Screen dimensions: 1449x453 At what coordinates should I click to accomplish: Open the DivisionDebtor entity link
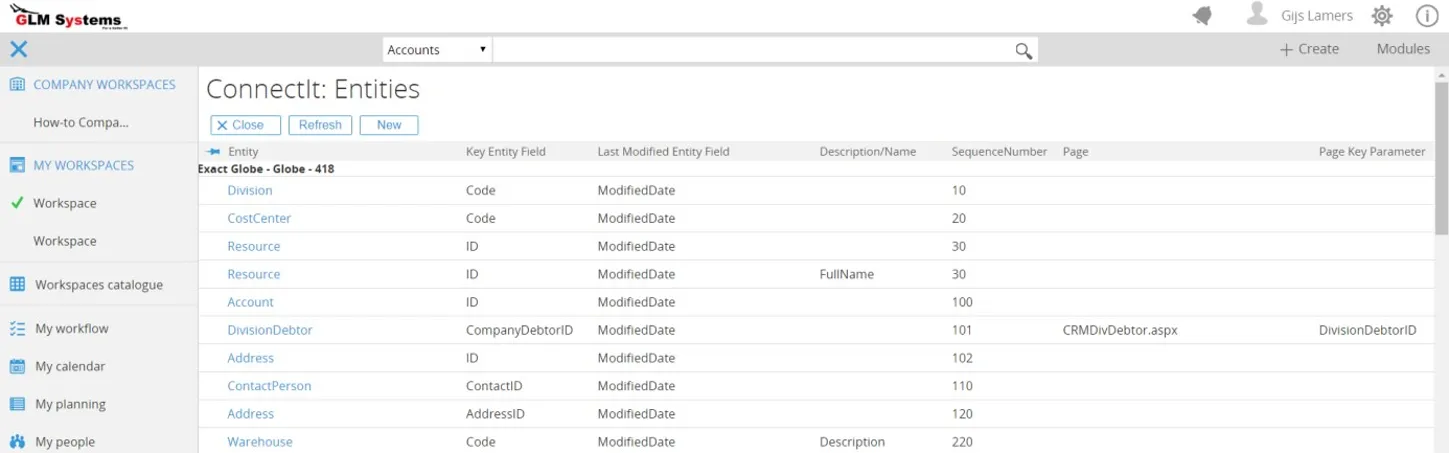(270, 330)
